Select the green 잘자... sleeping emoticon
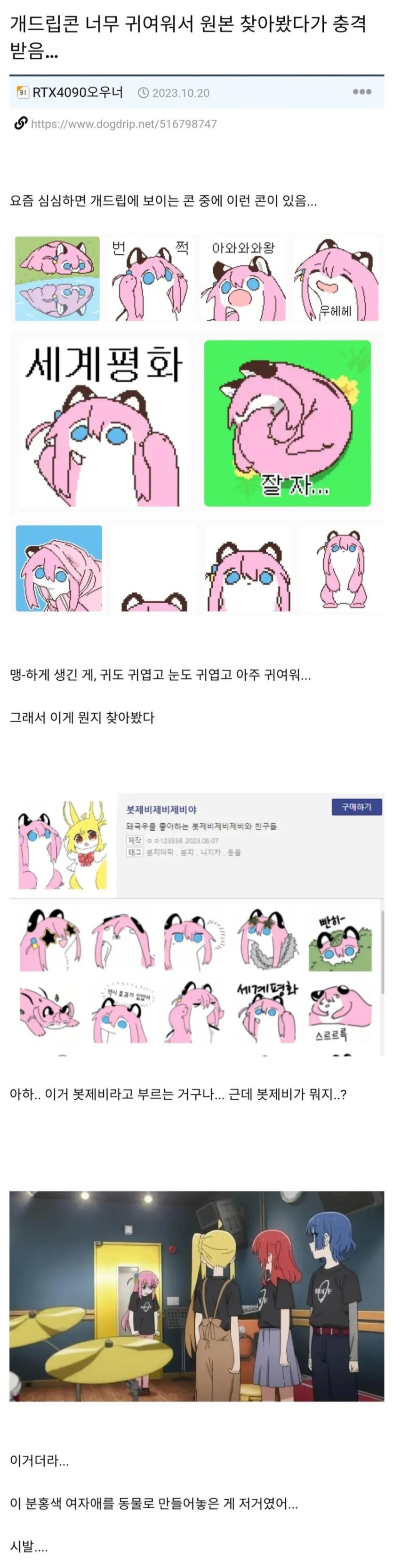The width and height of the screenshot is (393, 1568). tap(287, 423)
